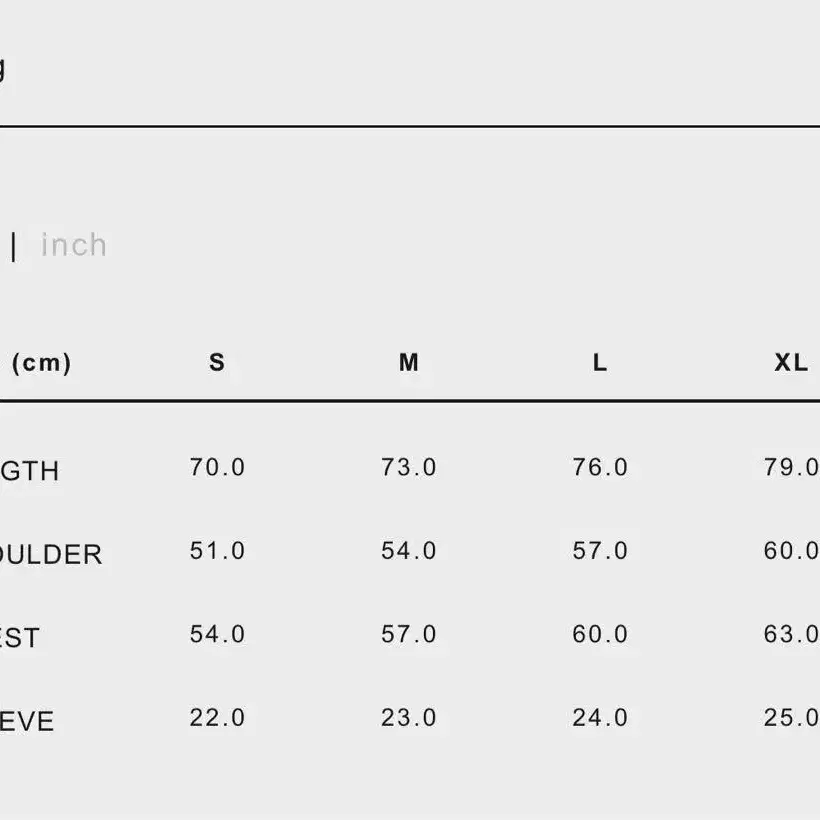820x820 pixels.
Task: Switch size units to inch
Action: [x=74, y=245]
